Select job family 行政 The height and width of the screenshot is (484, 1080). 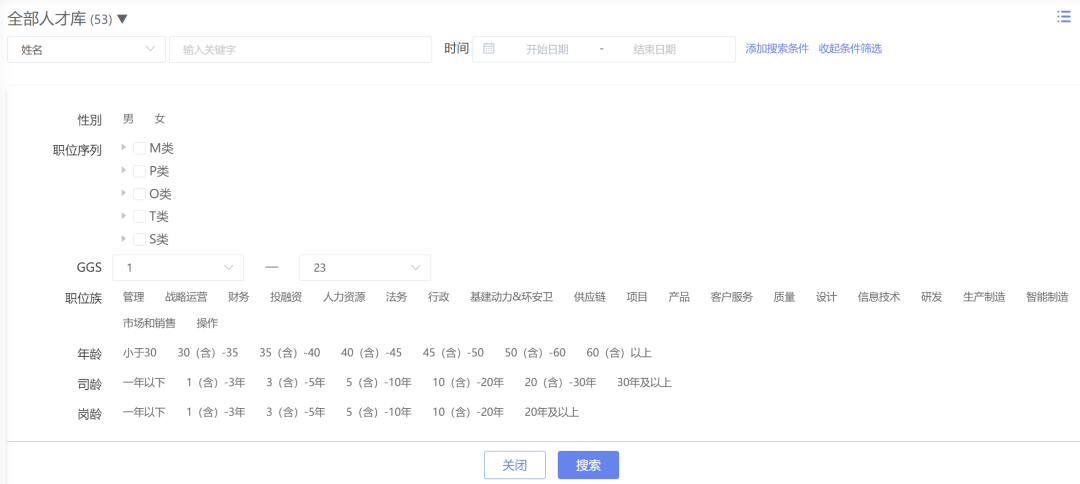point(439,297)
